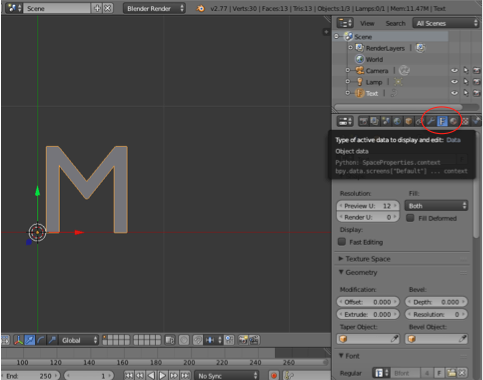Click the play animation button
Viewport: 483px width, 380px height.
tap(162, 376)
